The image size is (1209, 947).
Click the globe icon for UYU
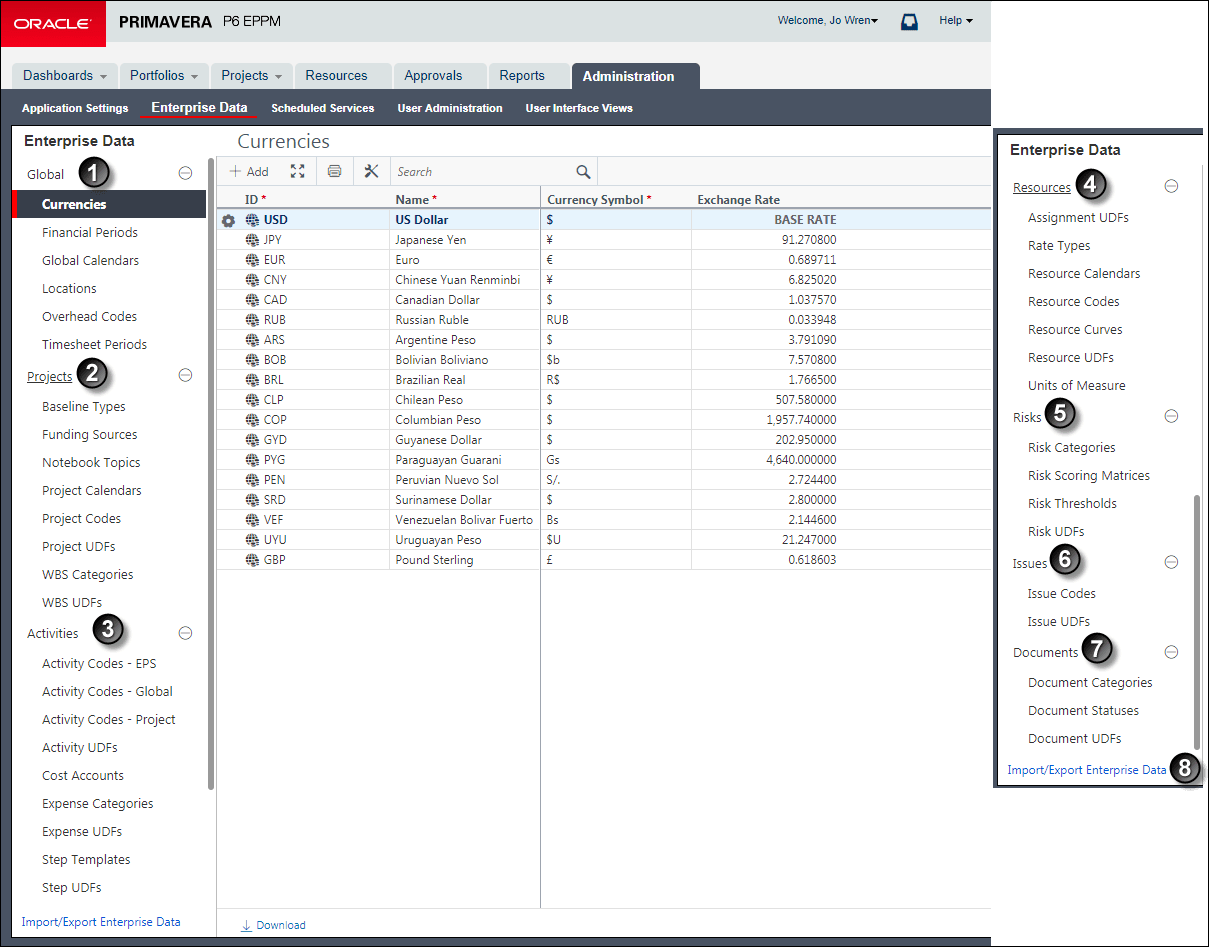[252, 540]
